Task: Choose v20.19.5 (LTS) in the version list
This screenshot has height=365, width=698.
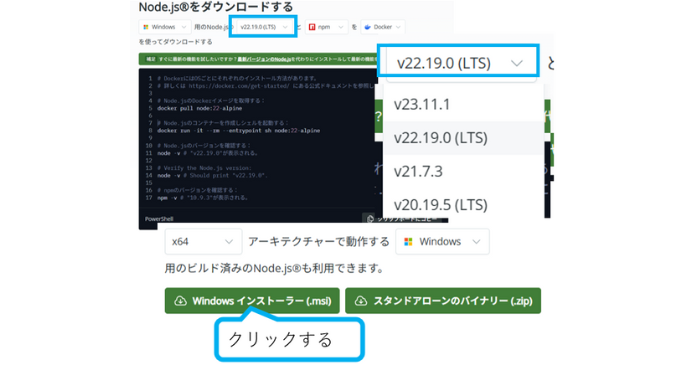Action: (463, 204)
